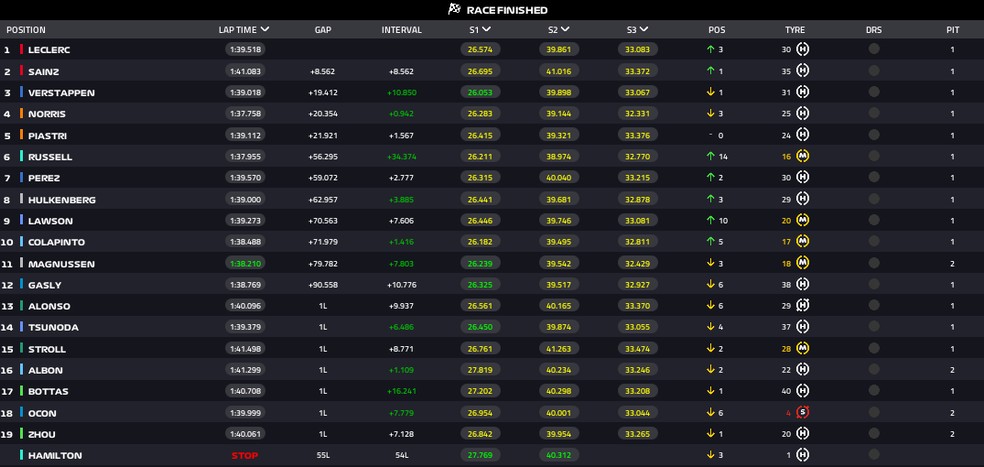Viewport: 984px width, 467px height.
Task: Click Norris's S3 time 32.331
Action: pos(638,114)
